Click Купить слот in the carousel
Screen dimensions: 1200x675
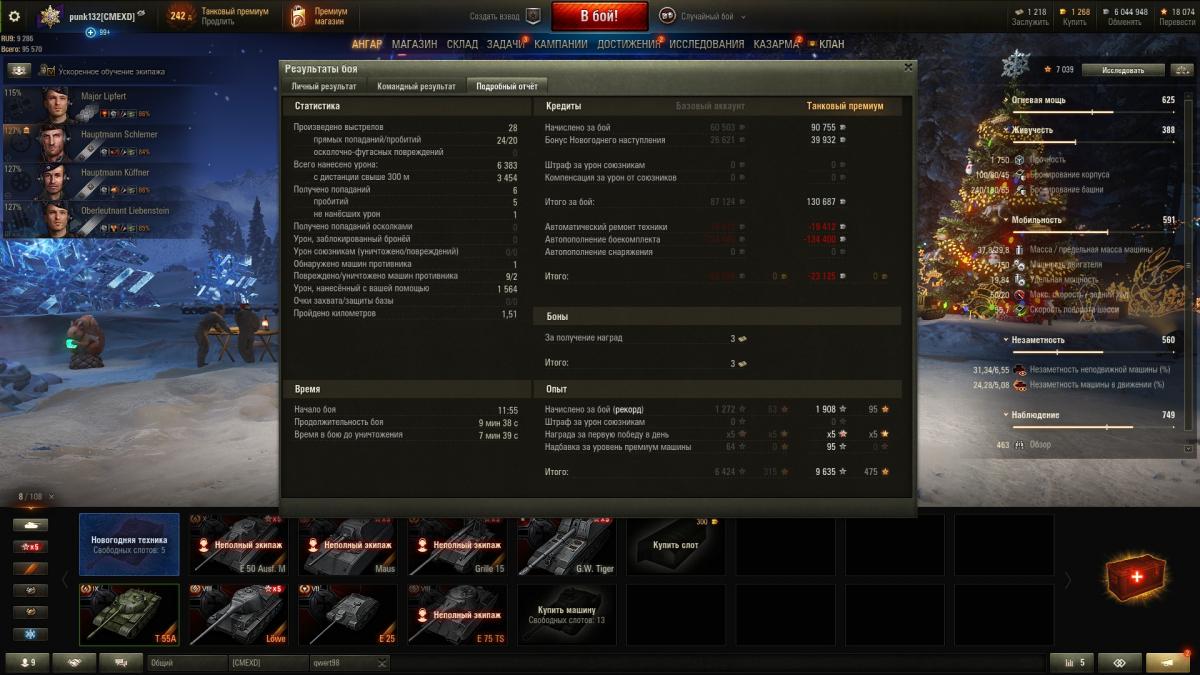click(676, 545)
